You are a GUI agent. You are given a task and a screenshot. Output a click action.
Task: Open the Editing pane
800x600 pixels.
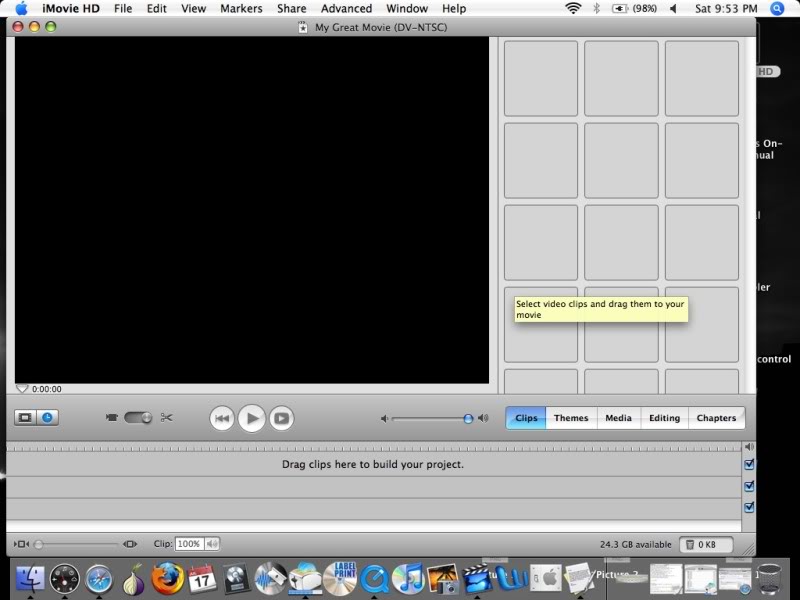click(664, 418)
